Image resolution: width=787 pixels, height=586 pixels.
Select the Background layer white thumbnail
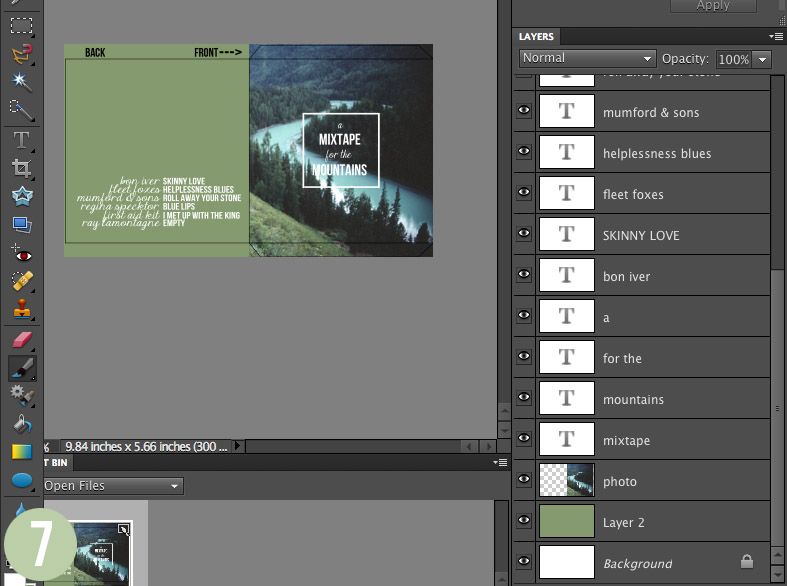[567, 562]
